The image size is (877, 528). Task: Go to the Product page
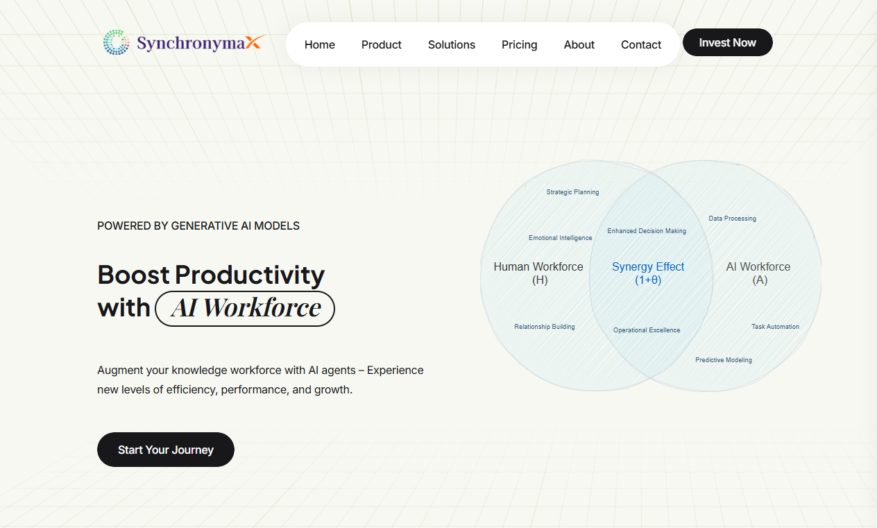tap(381, 45)
